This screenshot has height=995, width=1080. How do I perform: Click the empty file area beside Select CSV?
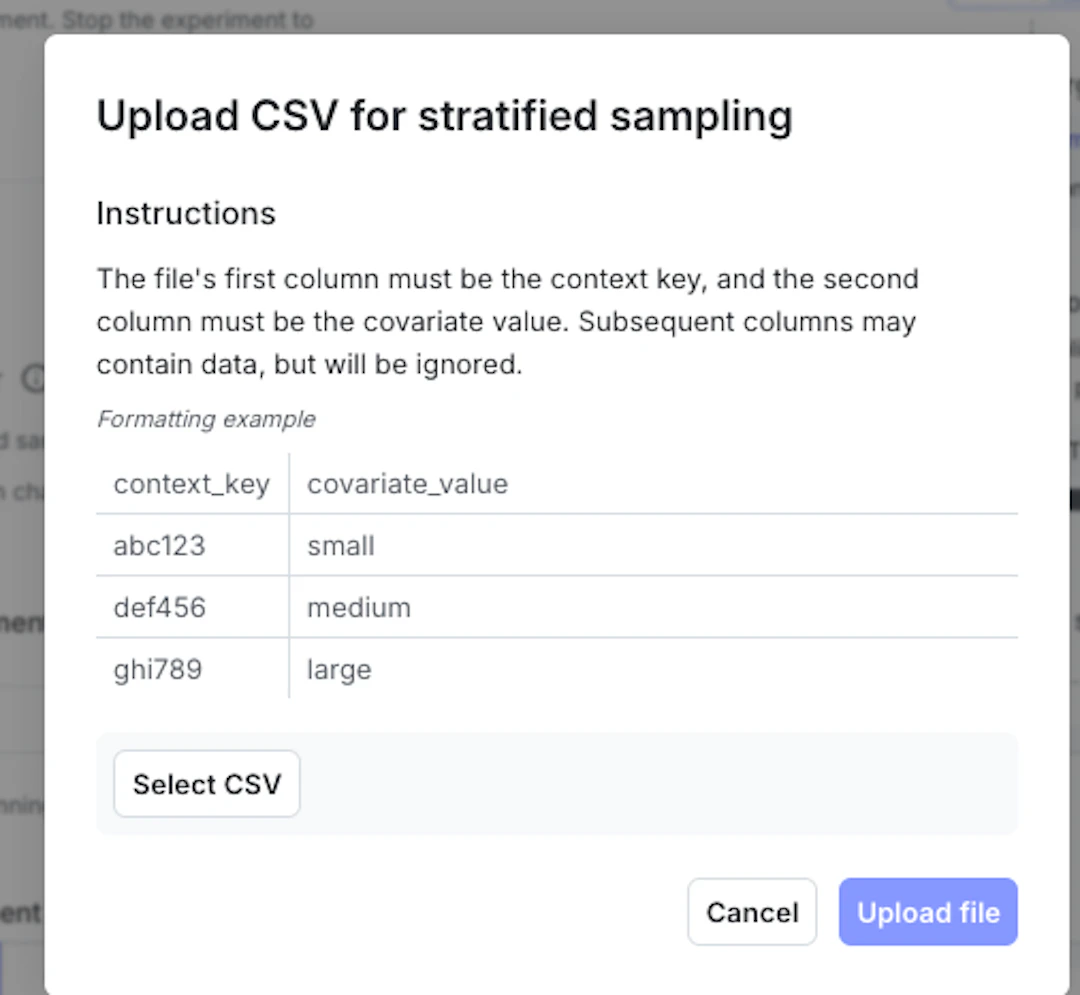tap(658, 784)
